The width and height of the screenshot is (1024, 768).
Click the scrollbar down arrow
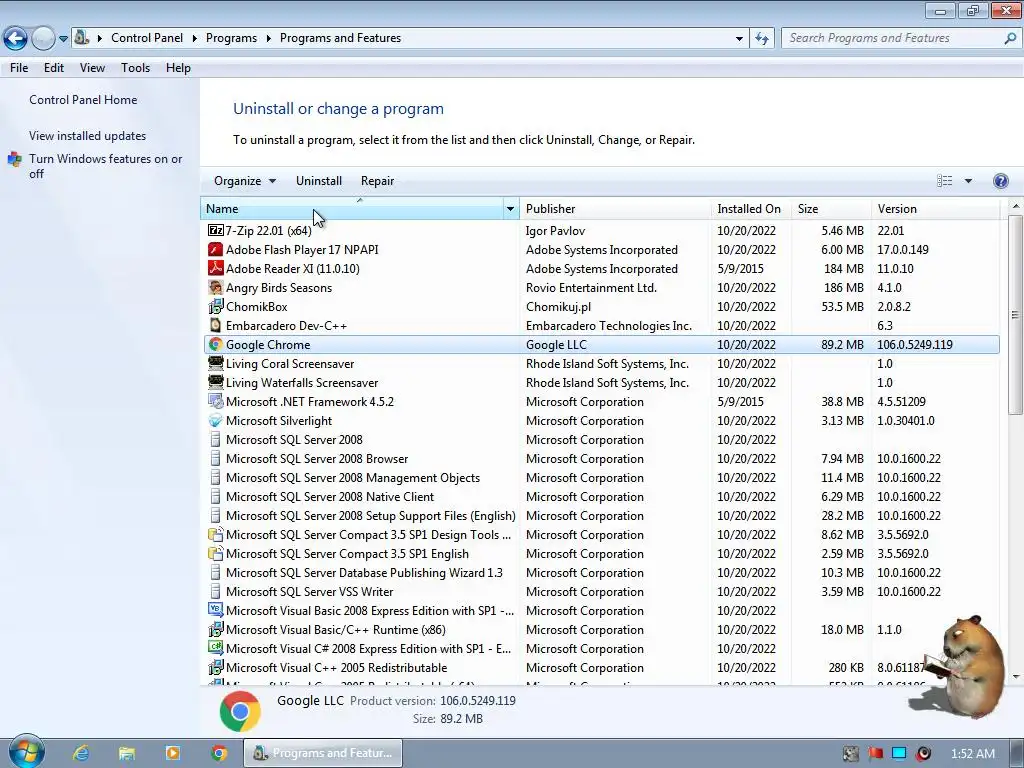tap(1015, 677)
